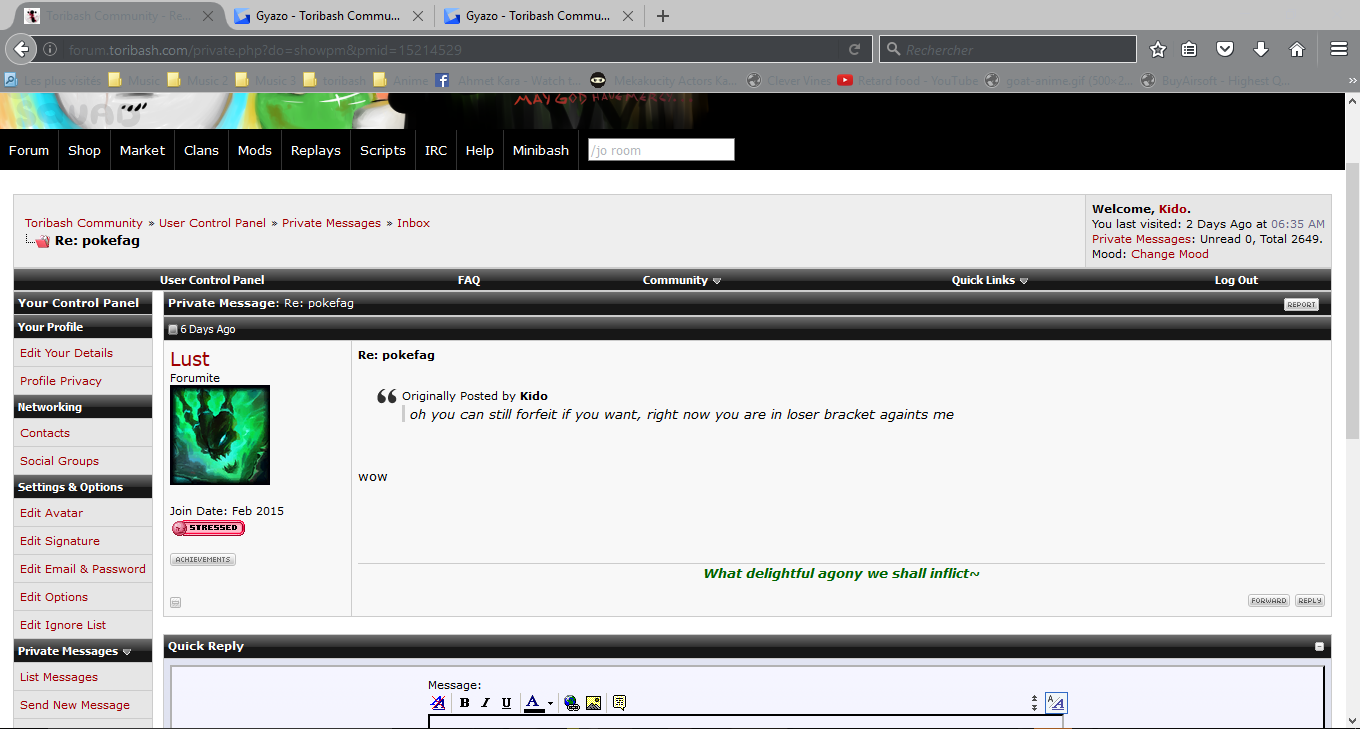Apply the current font color A button

(x=533, y=703)
